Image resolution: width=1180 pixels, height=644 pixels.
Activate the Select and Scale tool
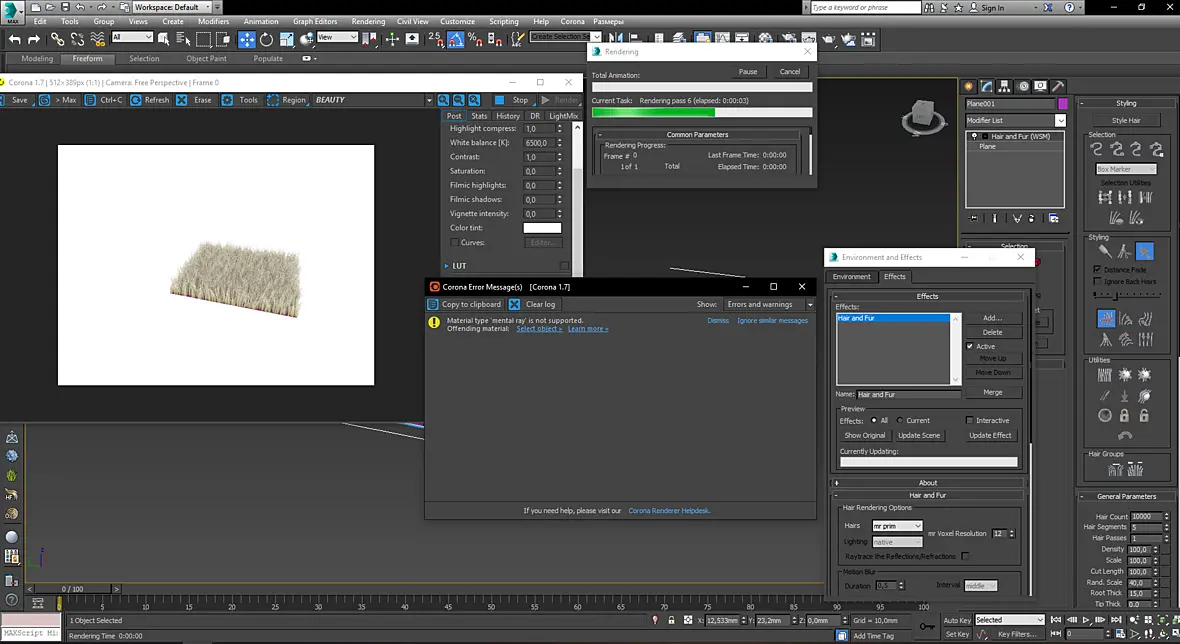click(287, 39)
